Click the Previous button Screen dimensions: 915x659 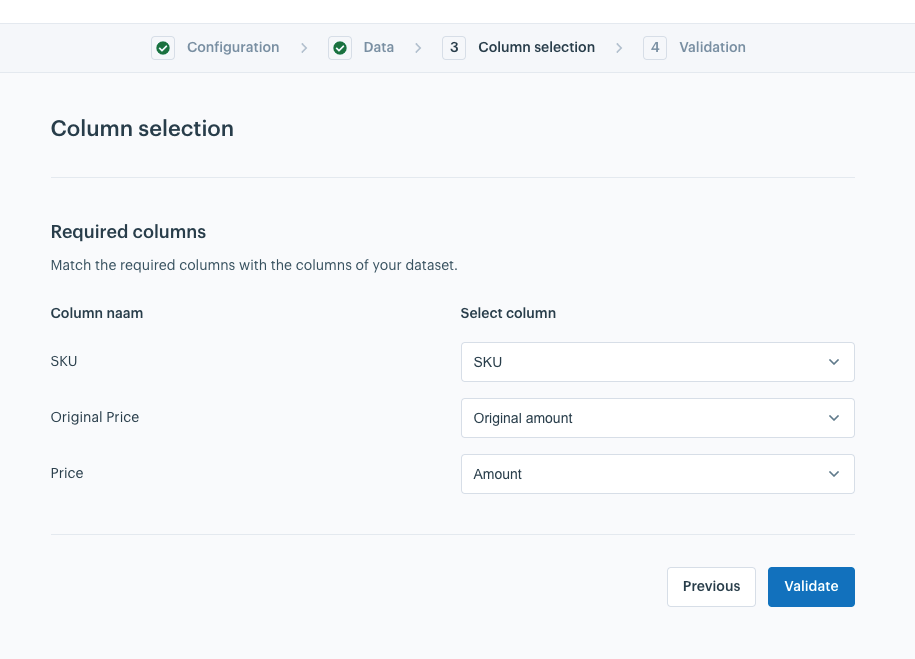[711, 587]
